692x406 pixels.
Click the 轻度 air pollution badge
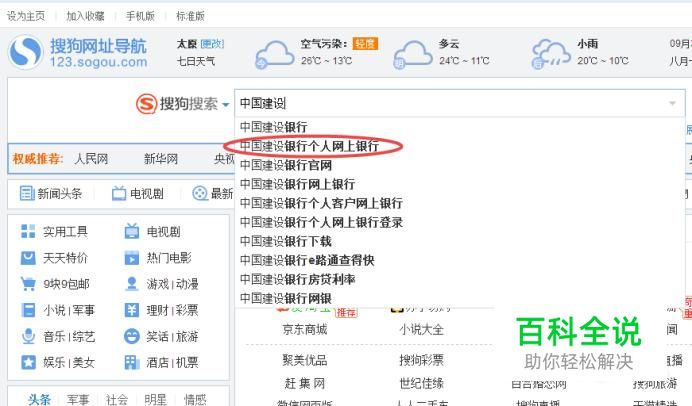coord(365,44)
